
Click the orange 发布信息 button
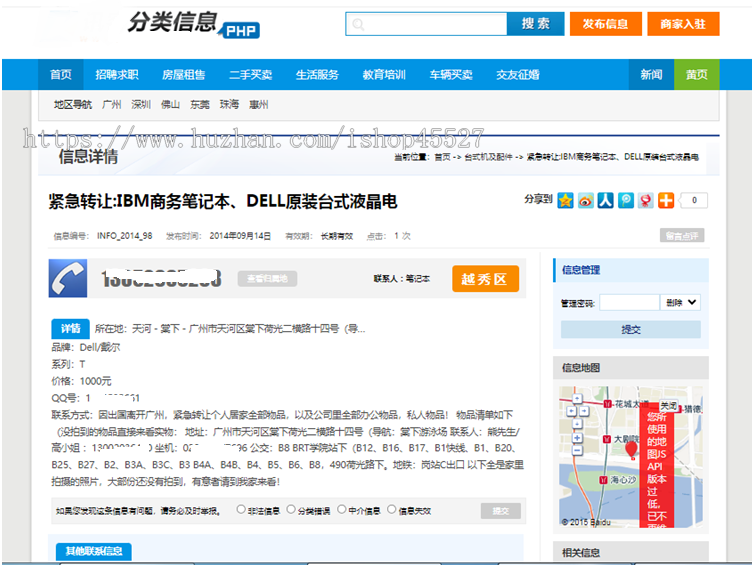[606, 24]
